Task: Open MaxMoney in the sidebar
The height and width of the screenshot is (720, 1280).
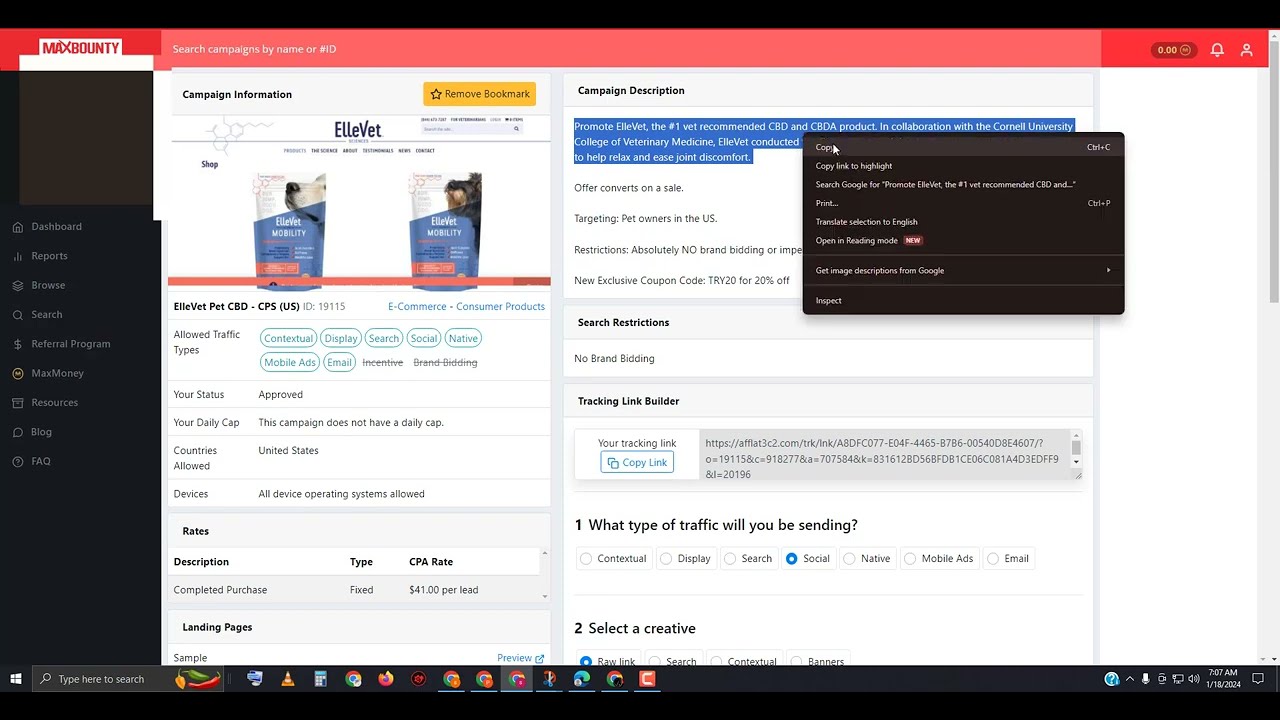Action: (x=57, y=373)
